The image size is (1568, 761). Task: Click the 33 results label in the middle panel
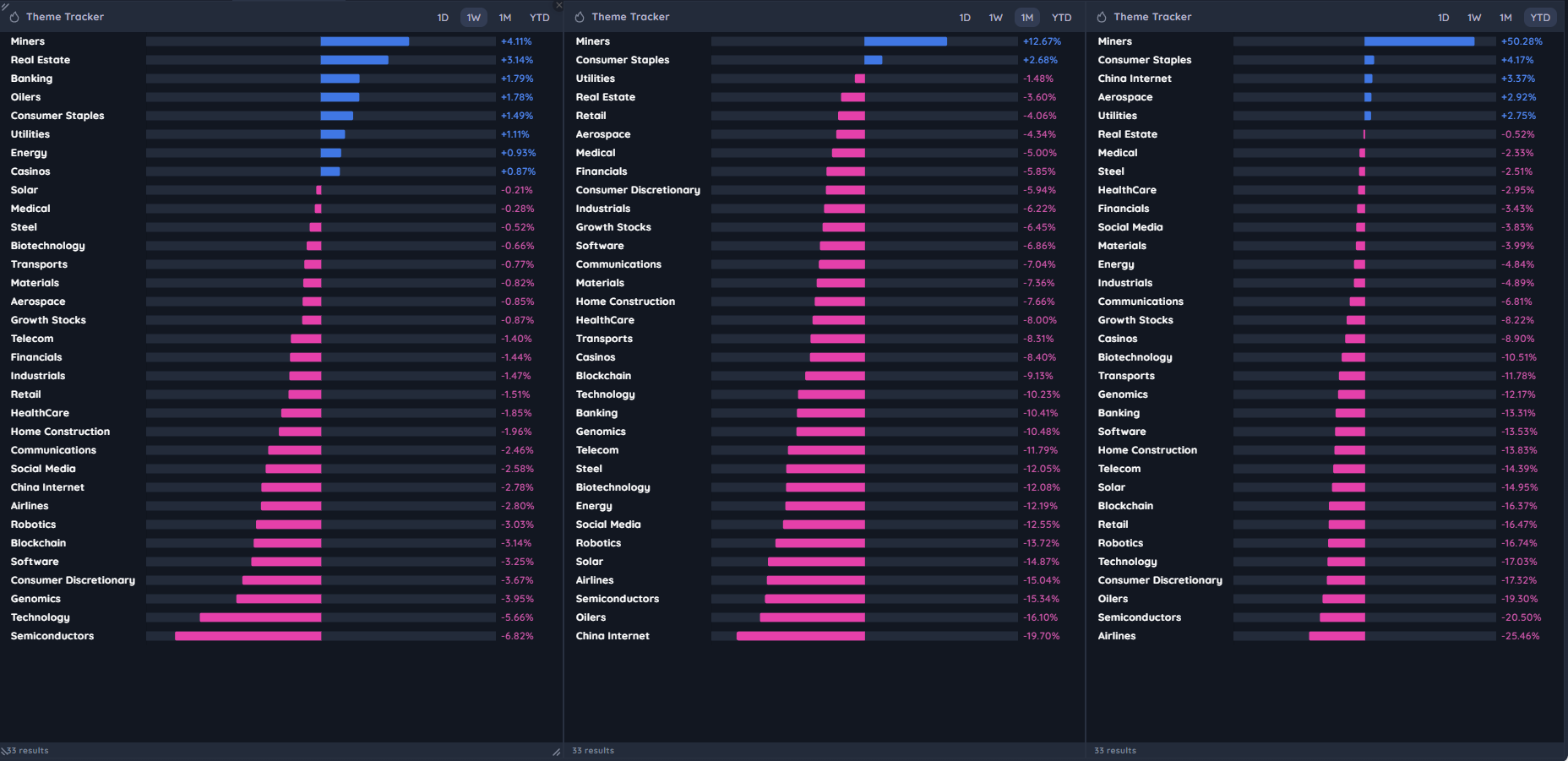[x=593, y=750]
